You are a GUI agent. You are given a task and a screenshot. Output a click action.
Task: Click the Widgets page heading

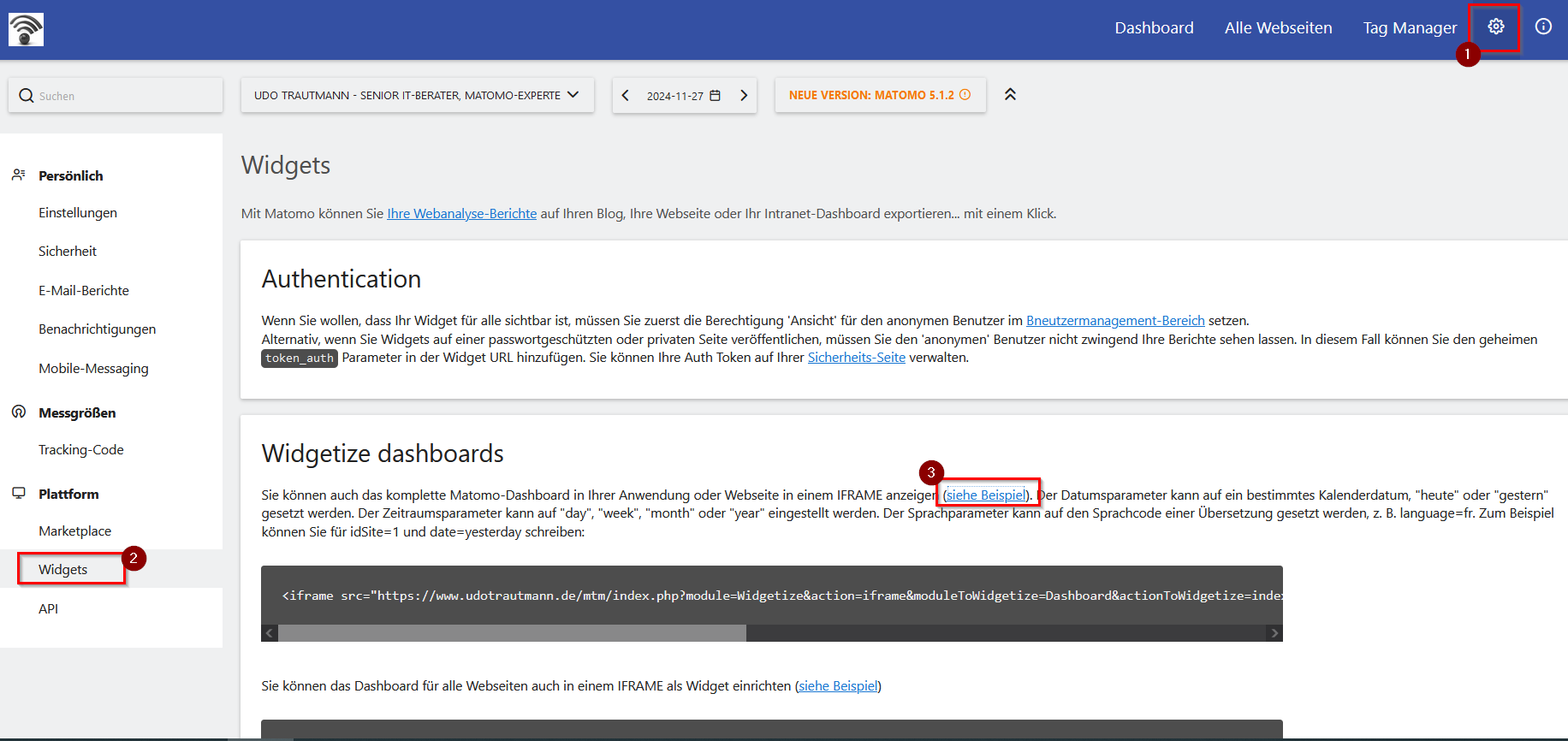point(286,165)
